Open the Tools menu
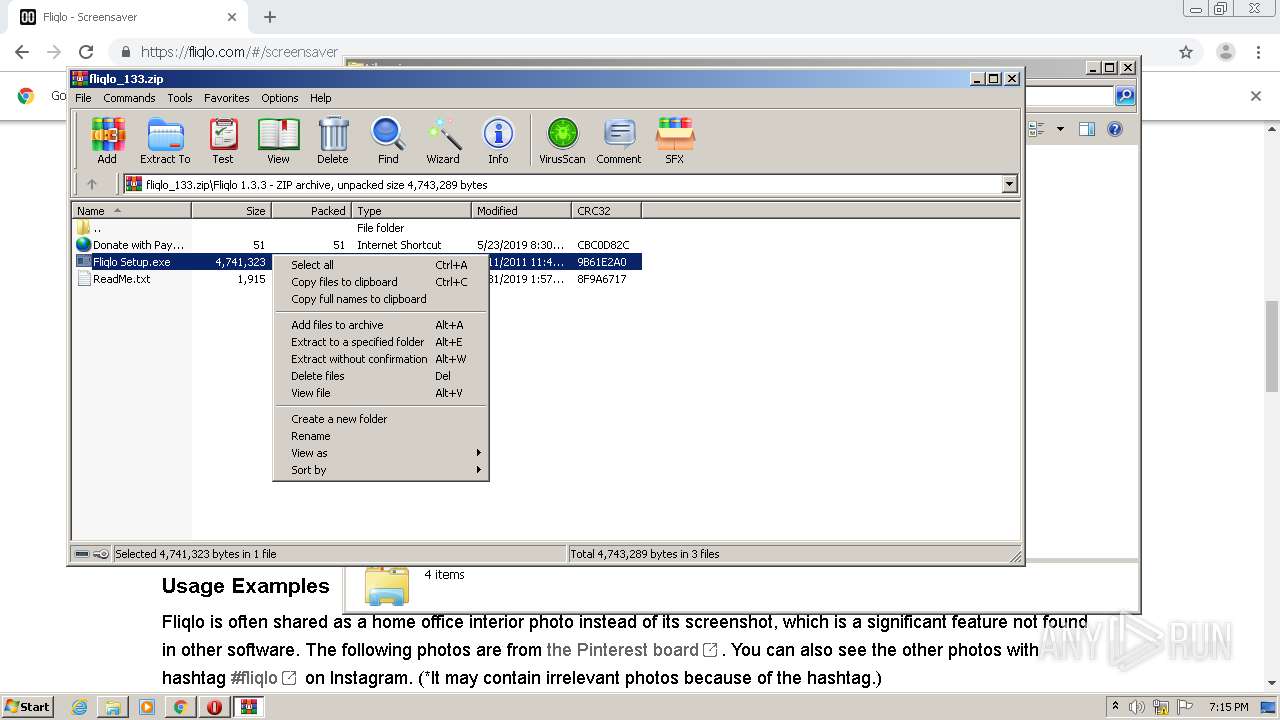The image size is (1280, 720). click(180, 98)
